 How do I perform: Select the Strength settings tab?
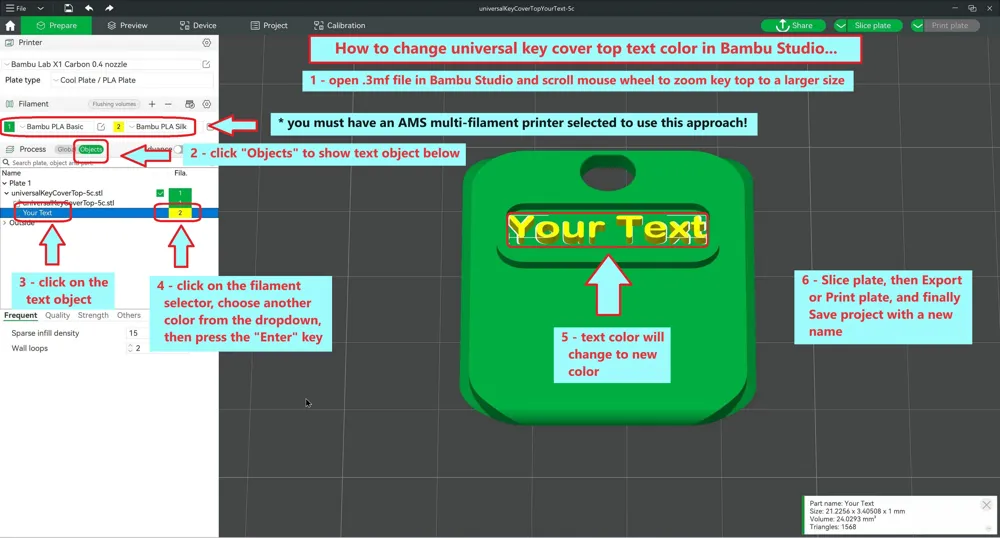point(93,316)
